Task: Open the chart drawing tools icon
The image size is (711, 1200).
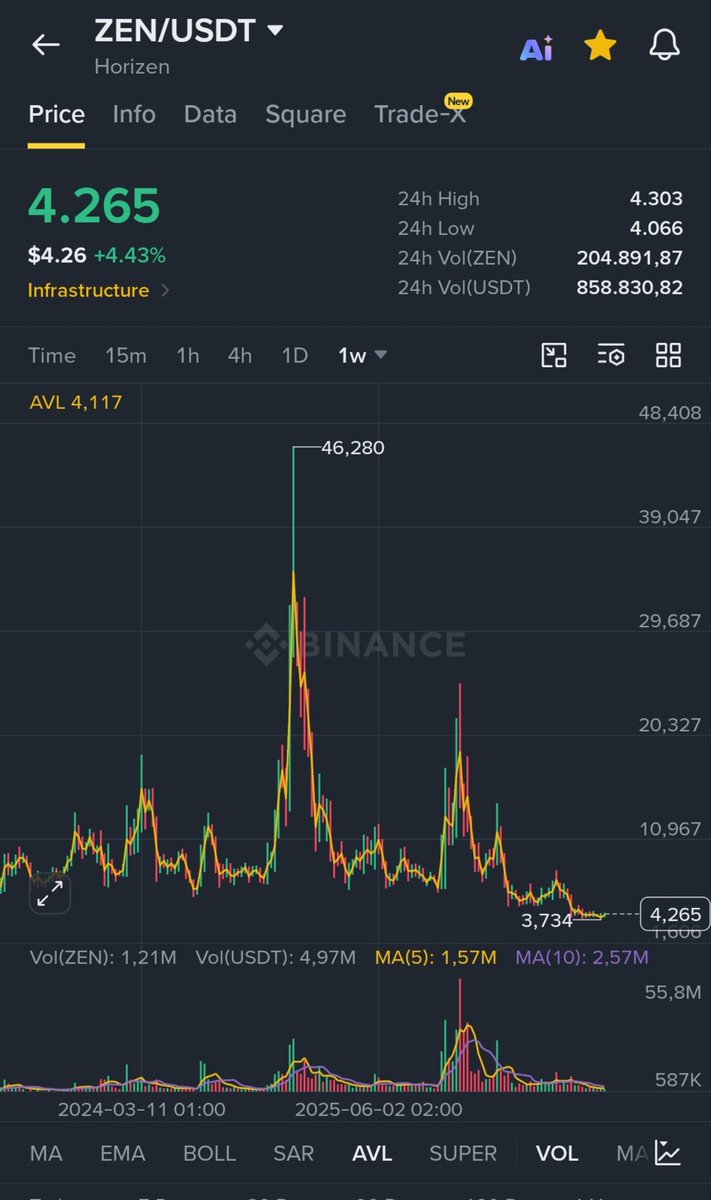Action: pyautogui.click(x=554, y=355)
